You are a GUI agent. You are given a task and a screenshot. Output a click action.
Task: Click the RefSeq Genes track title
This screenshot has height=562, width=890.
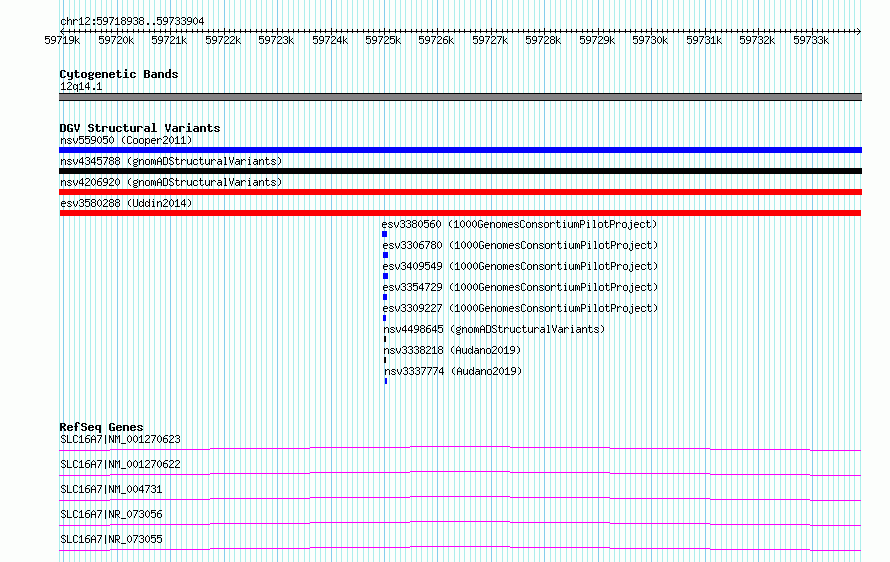point(101,427)
